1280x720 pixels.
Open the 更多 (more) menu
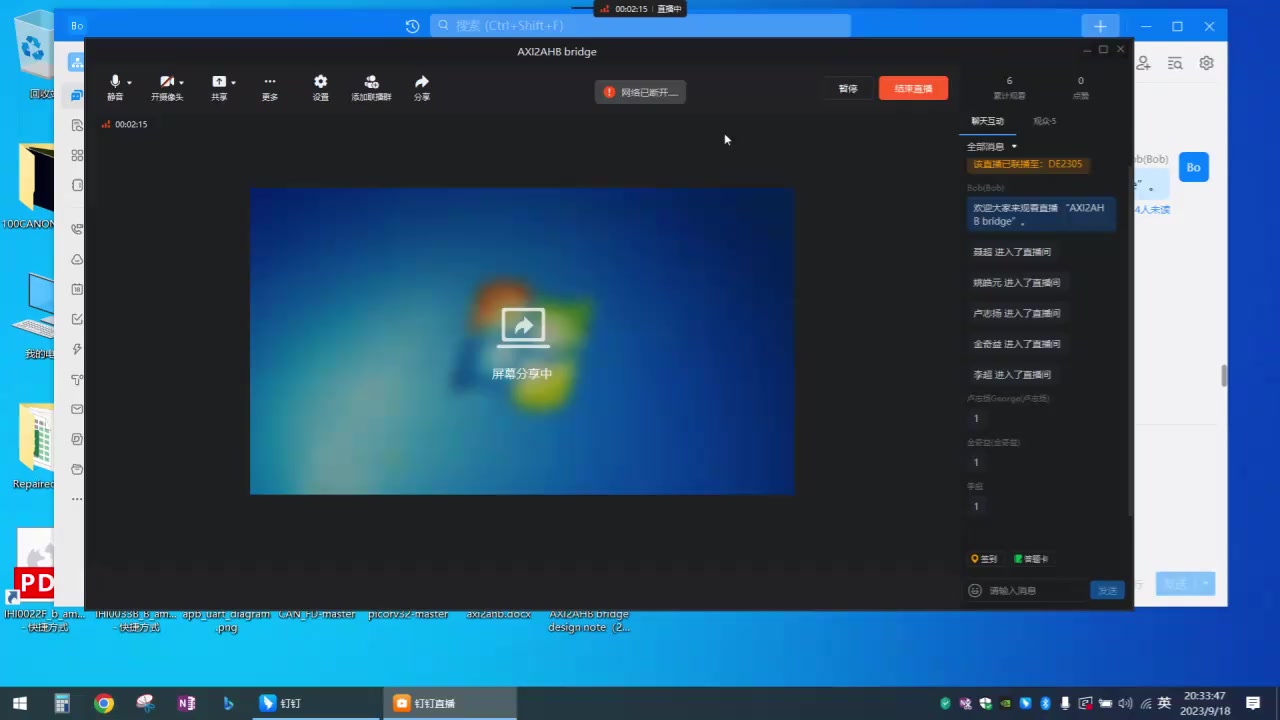pyautogui.click(x=270, y=88)
